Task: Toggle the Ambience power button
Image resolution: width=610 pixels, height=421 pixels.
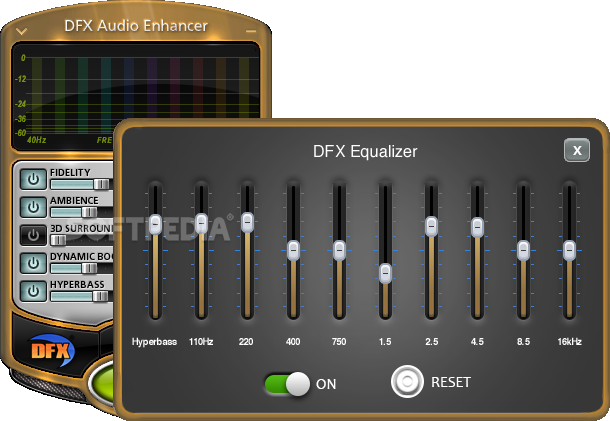Action: coord(33,207)
